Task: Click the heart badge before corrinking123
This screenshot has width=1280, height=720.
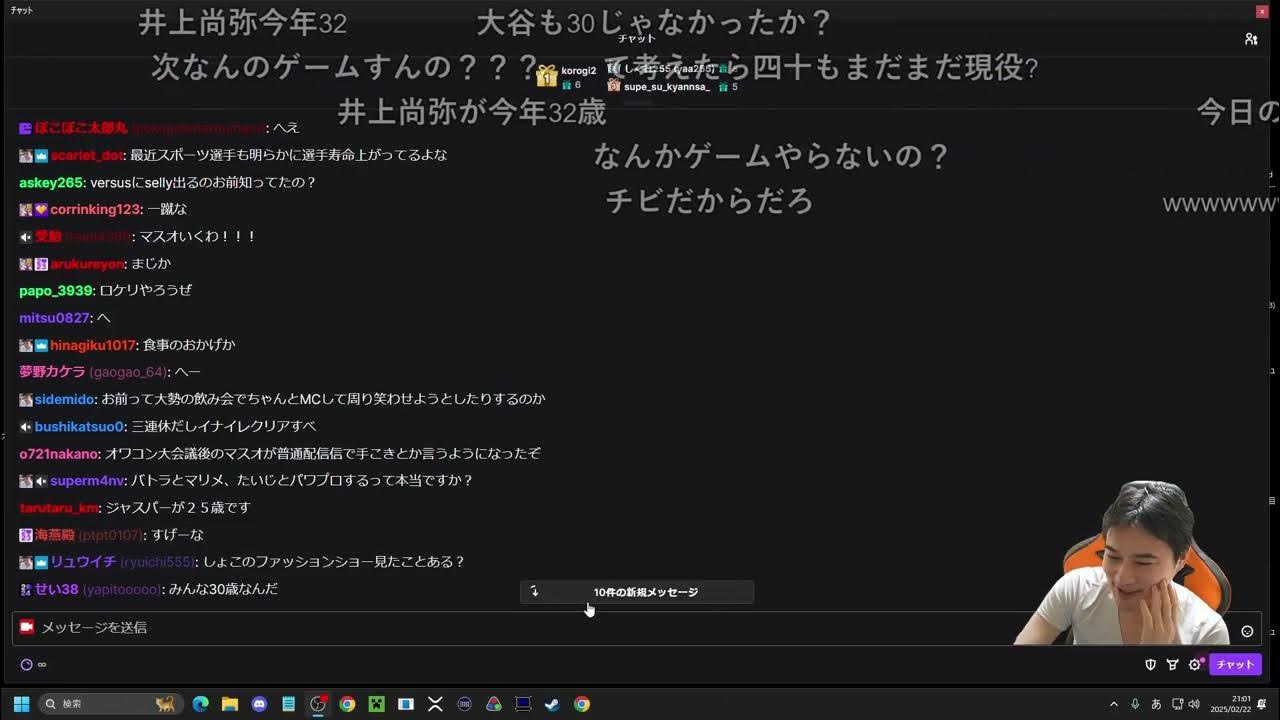Action: [x=41, y=210]
